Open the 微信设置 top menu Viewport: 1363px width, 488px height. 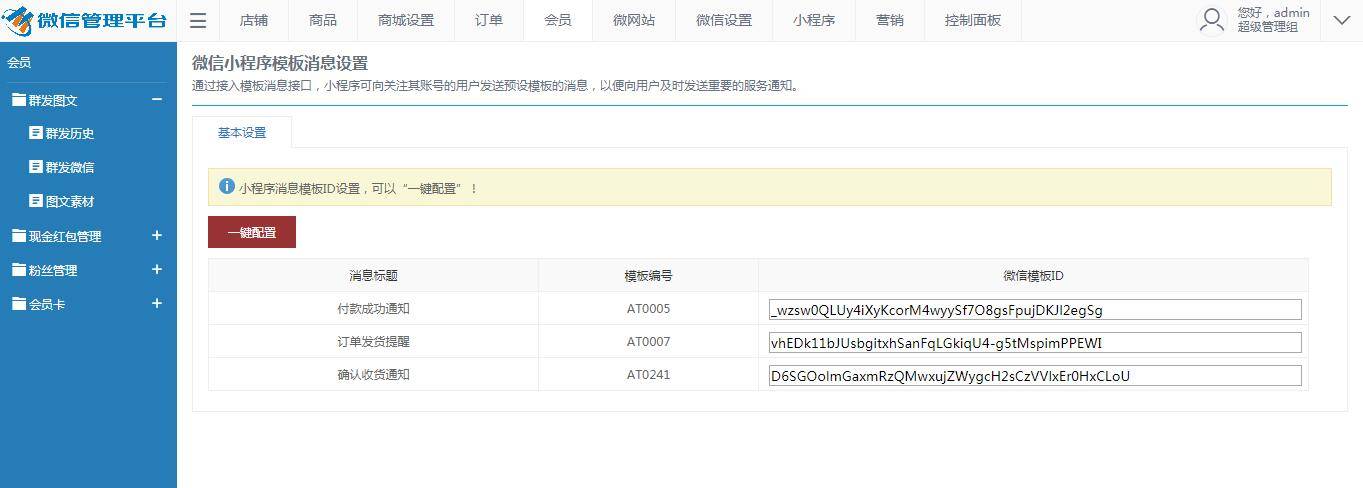pyautogui.click(x=724, y=20)
